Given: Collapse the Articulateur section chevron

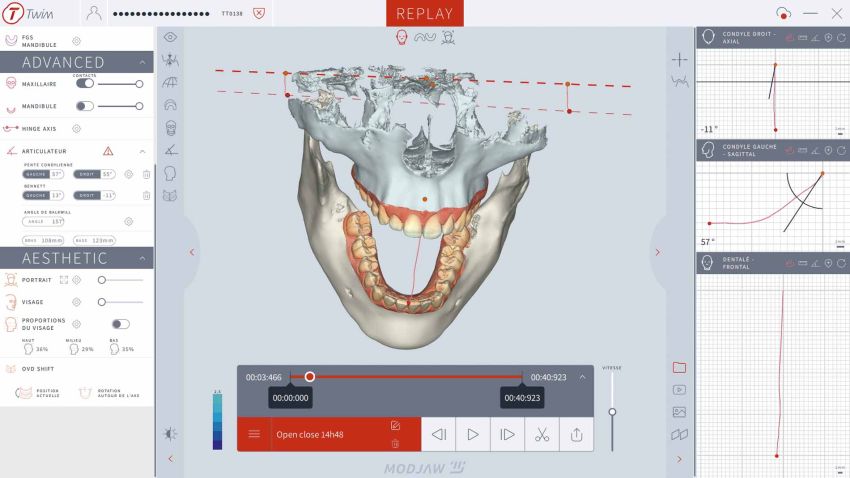Looking at the screenshot, I should click(142, 151).
